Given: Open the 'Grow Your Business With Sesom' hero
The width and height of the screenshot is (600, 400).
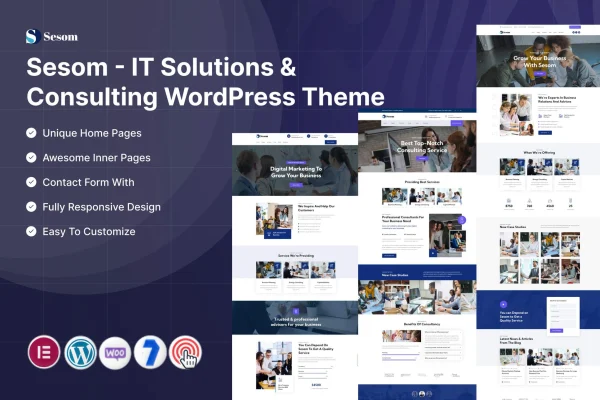Looking at the screenshot, I should pos(538,61).
